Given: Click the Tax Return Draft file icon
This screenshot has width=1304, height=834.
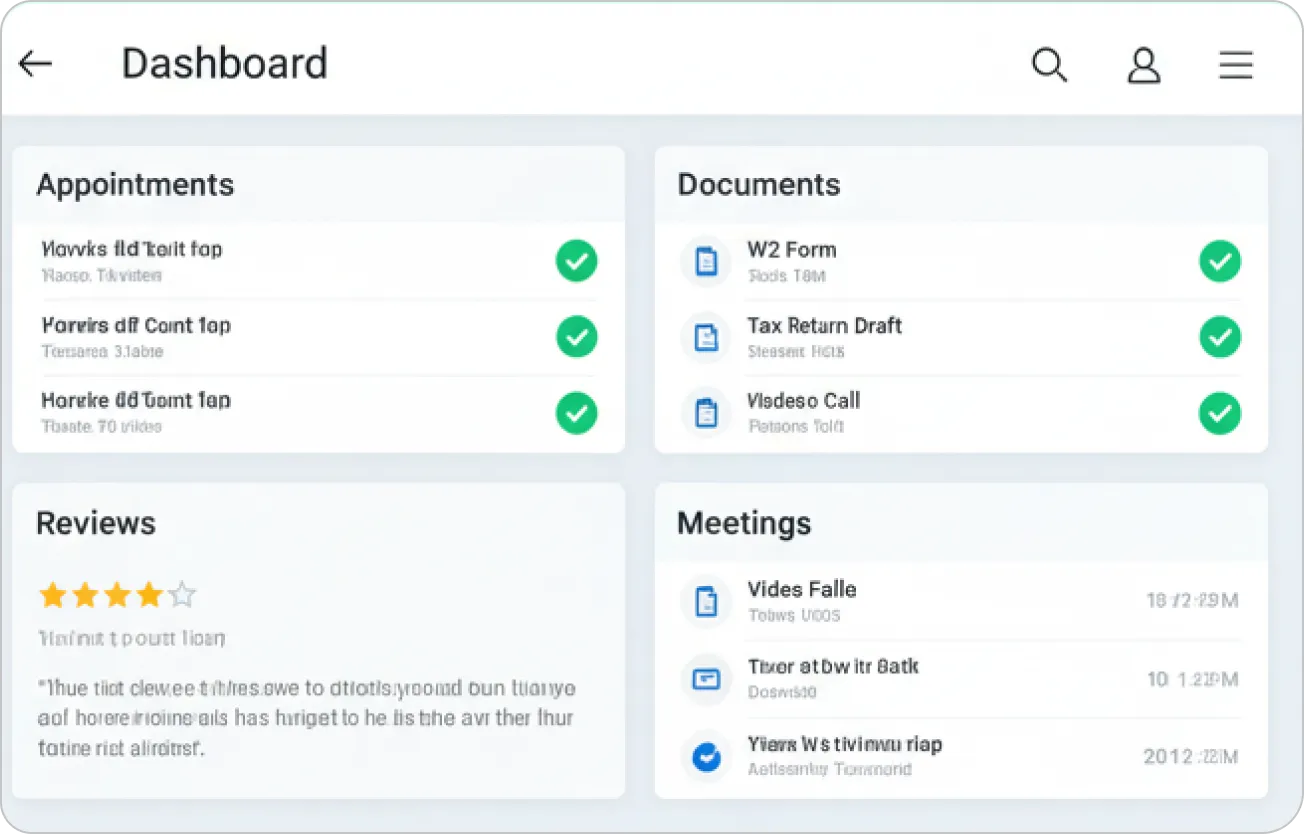Looking at the screenshot, I should pyautogui.click(x=706, y=337).
